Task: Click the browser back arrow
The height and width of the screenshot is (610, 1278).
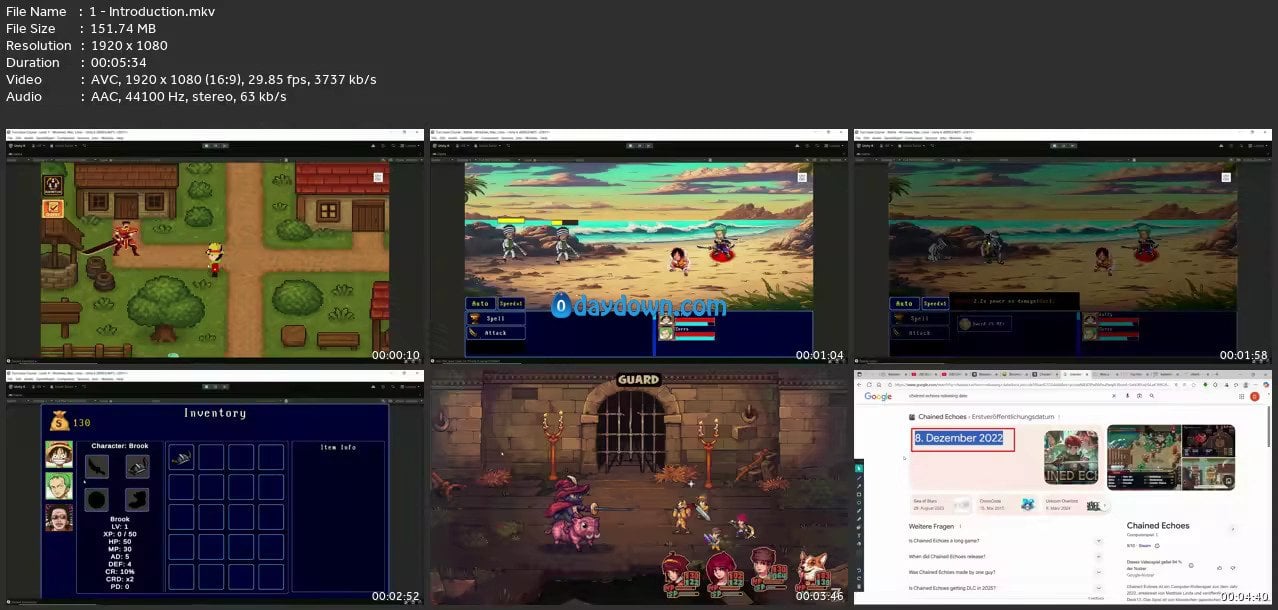Action: [861, 384]
